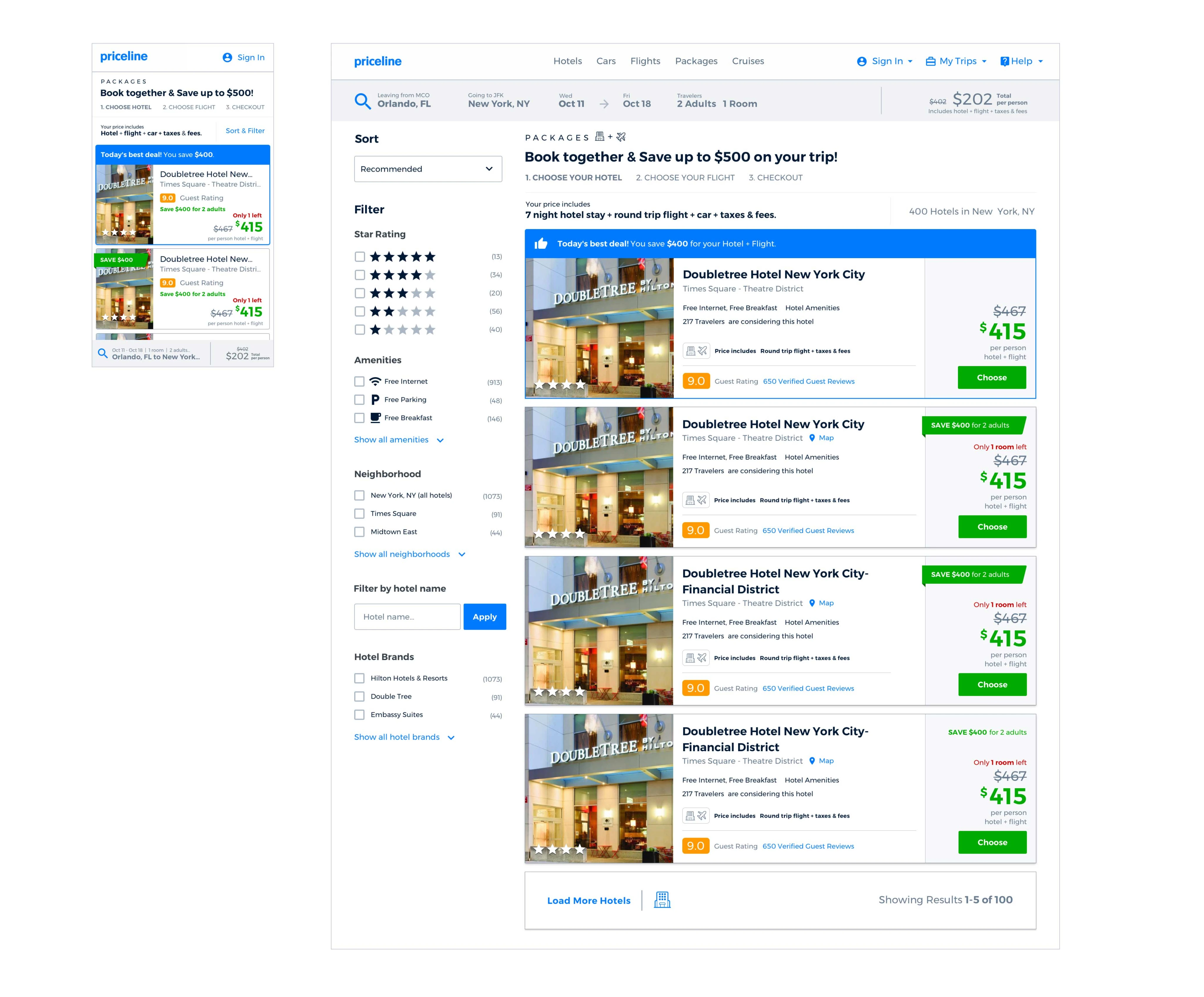
Task: Click the Doubletree Hotel New York City title in best deal card
Action: coord(774,275)
